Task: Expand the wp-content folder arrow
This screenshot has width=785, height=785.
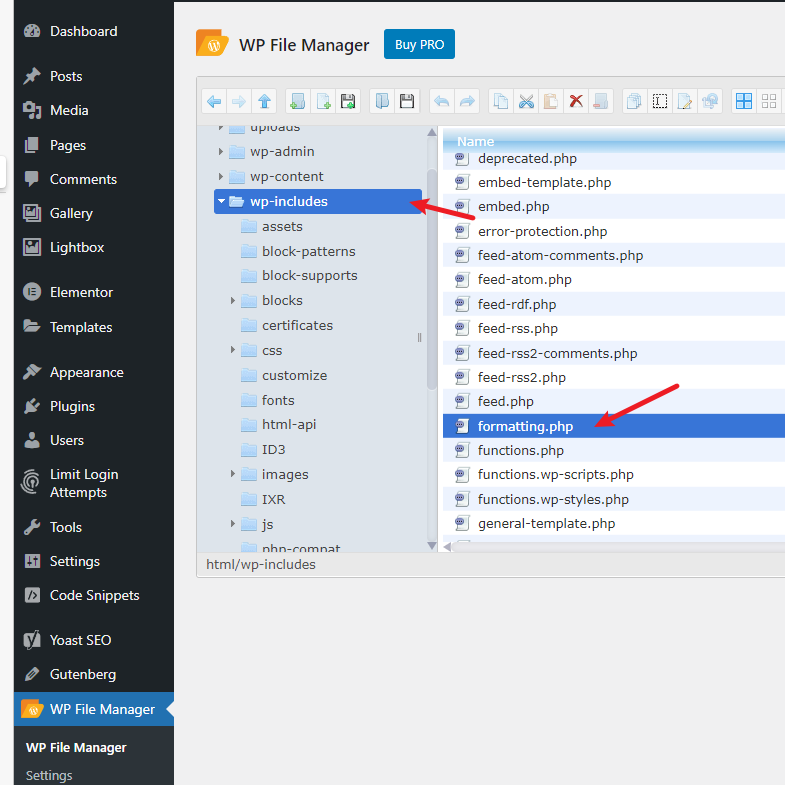Action: pos(221,176)
